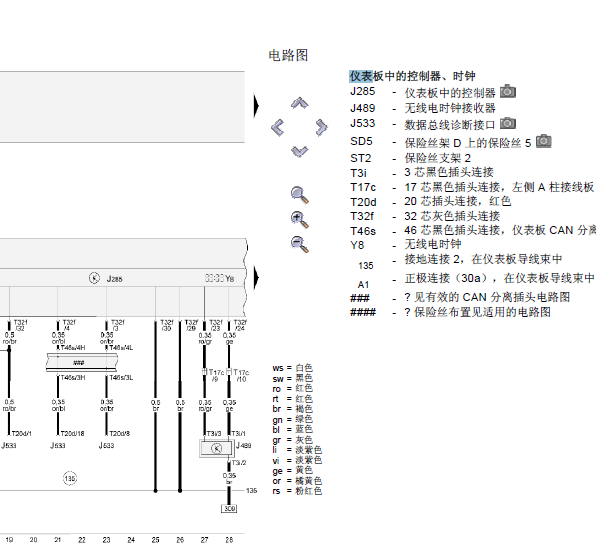Image resolution: width=596 pixels, height=544 pixels.
Task: Select the J489 component box in diagram
Action: 216,449
